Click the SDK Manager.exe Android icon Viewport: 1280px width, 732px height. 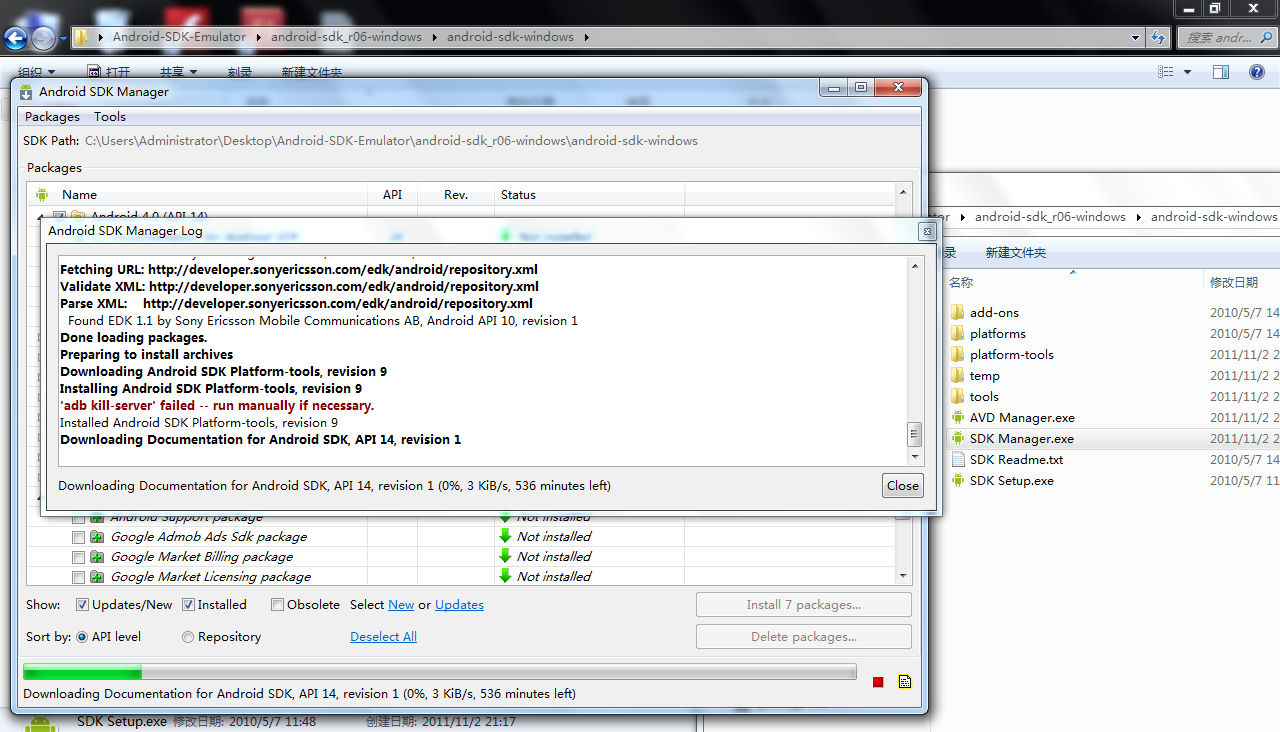[x=957, y=439]
